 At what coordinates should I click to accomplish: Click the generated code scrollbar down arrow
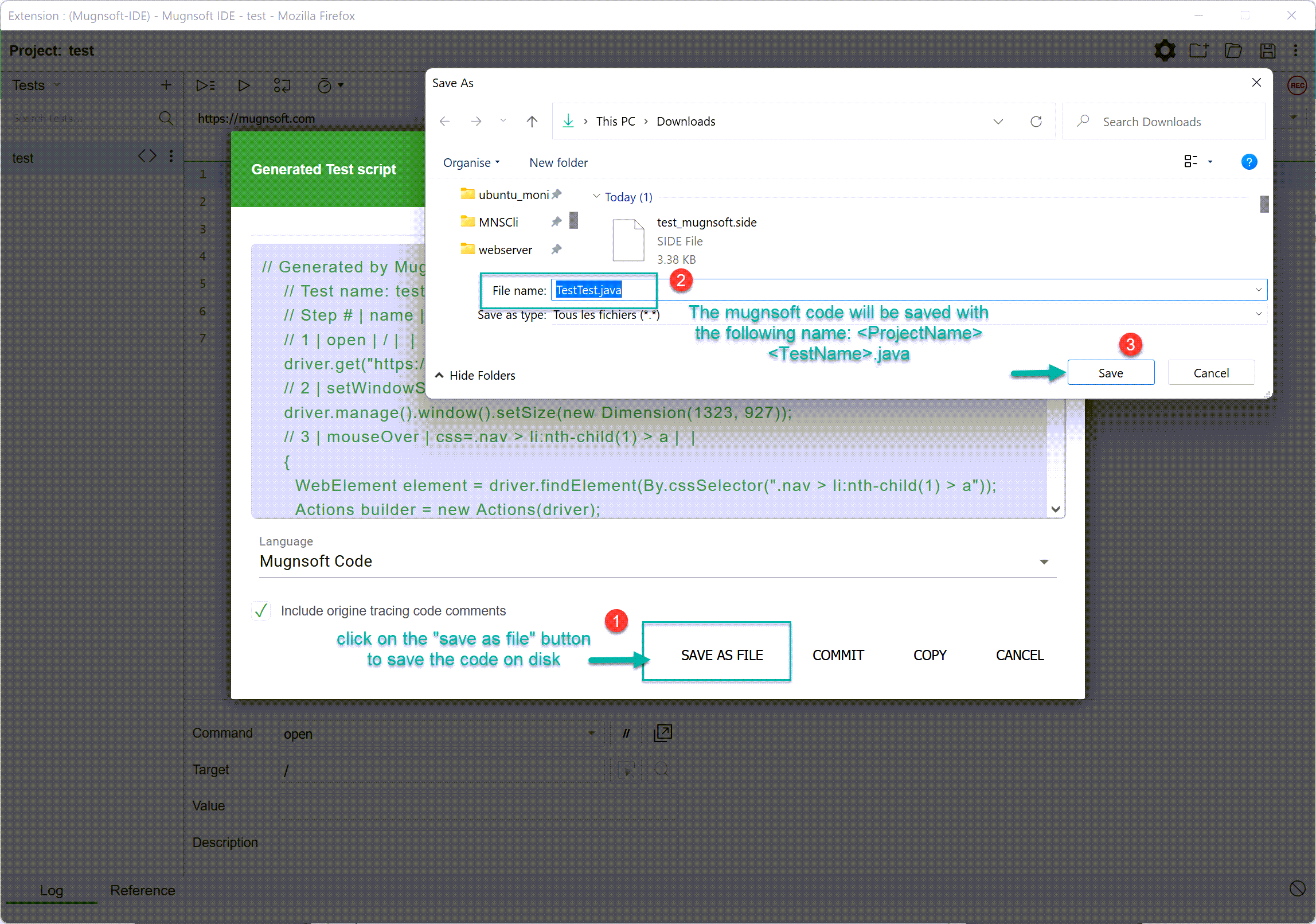pos(1055,509)
